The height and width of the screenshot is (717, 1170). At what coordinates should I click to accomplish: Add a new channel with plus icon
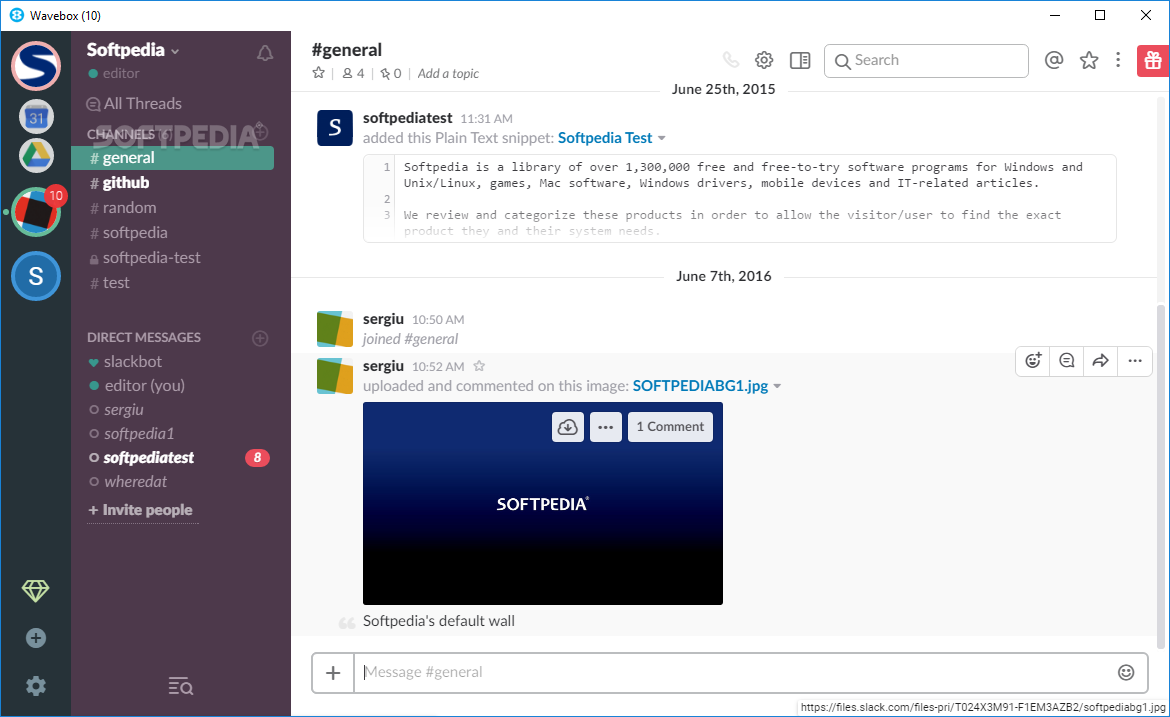(x=260, y=131)
